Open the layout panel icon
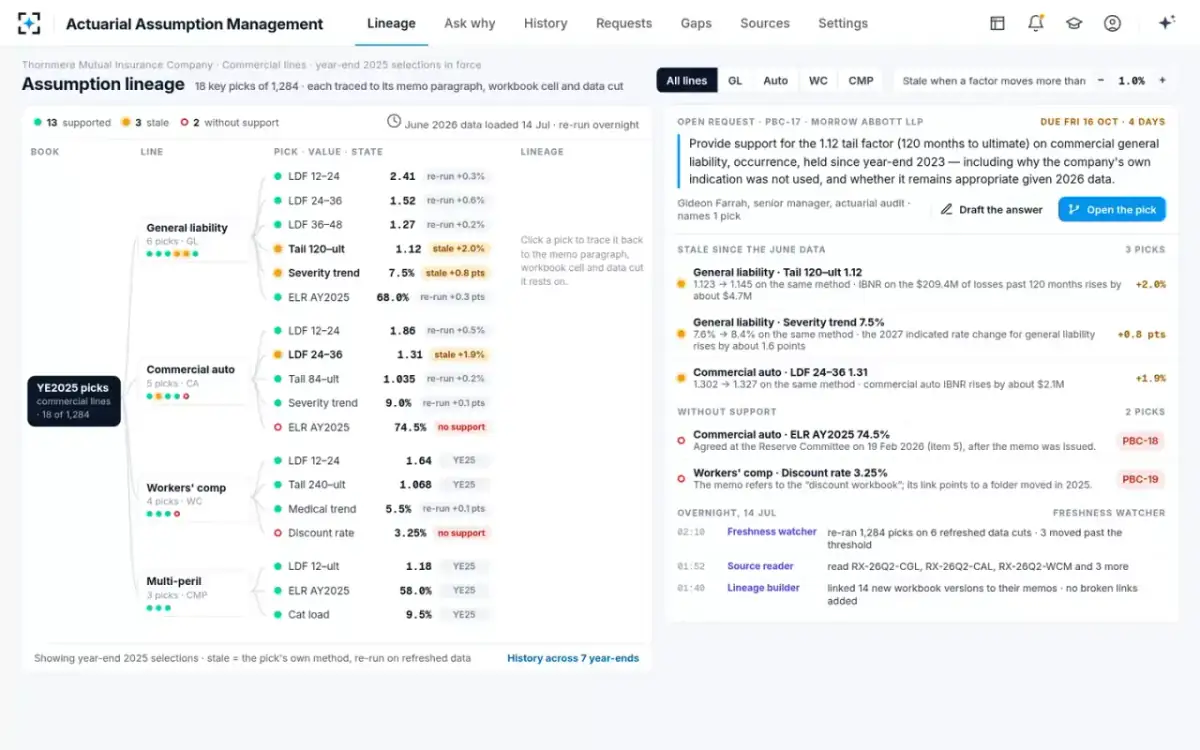The height and width of the screenshot is (750, 1200). (x=997, y=23)
